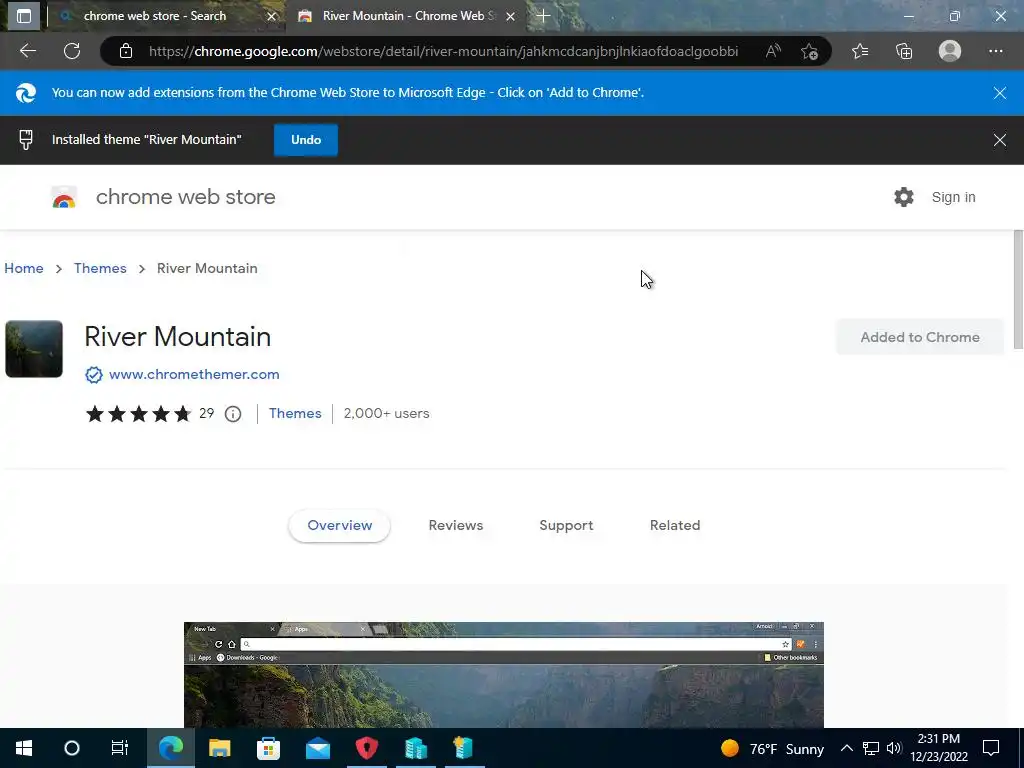The height and width of the screenshot is (768, 1024).
Task: Open Task View on the taskbar
Action: coord(120,748)
